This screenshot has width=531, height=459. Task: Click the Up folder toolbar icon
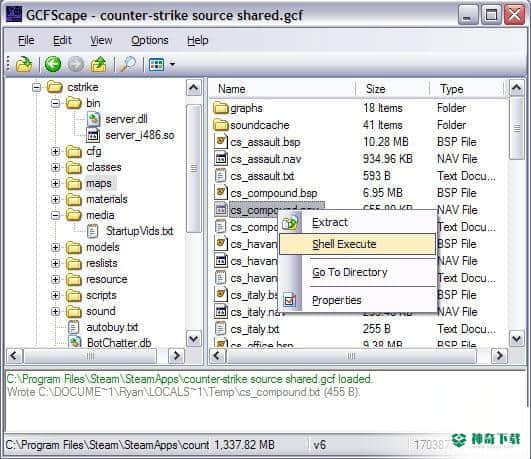pyautogui.click(x=98, y=64)
